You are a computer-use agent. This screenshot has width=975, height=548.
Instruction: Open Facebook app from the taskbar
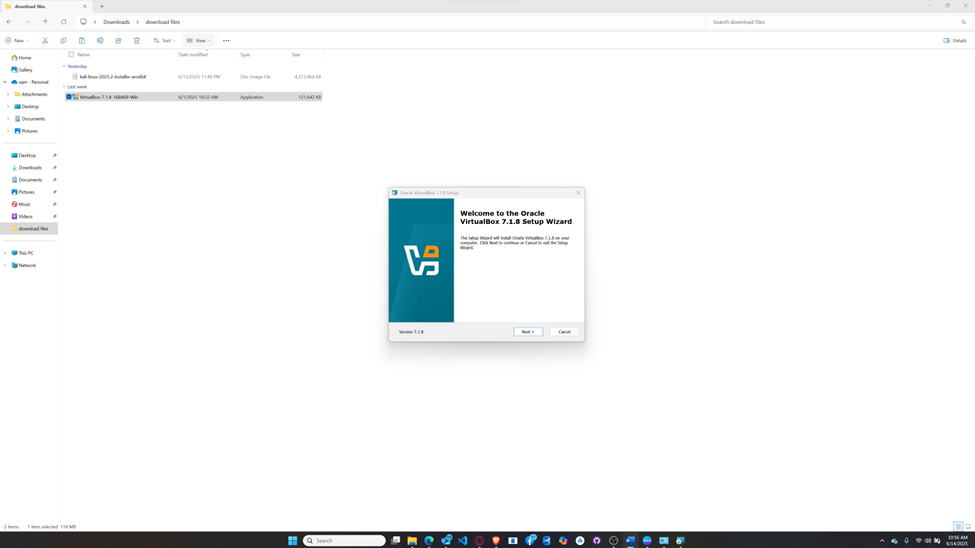coord(530,541)
